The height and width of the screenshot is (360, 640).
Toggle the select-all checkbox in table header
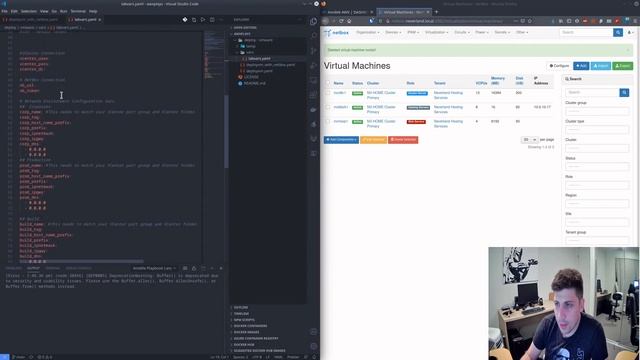coord(327,83)
